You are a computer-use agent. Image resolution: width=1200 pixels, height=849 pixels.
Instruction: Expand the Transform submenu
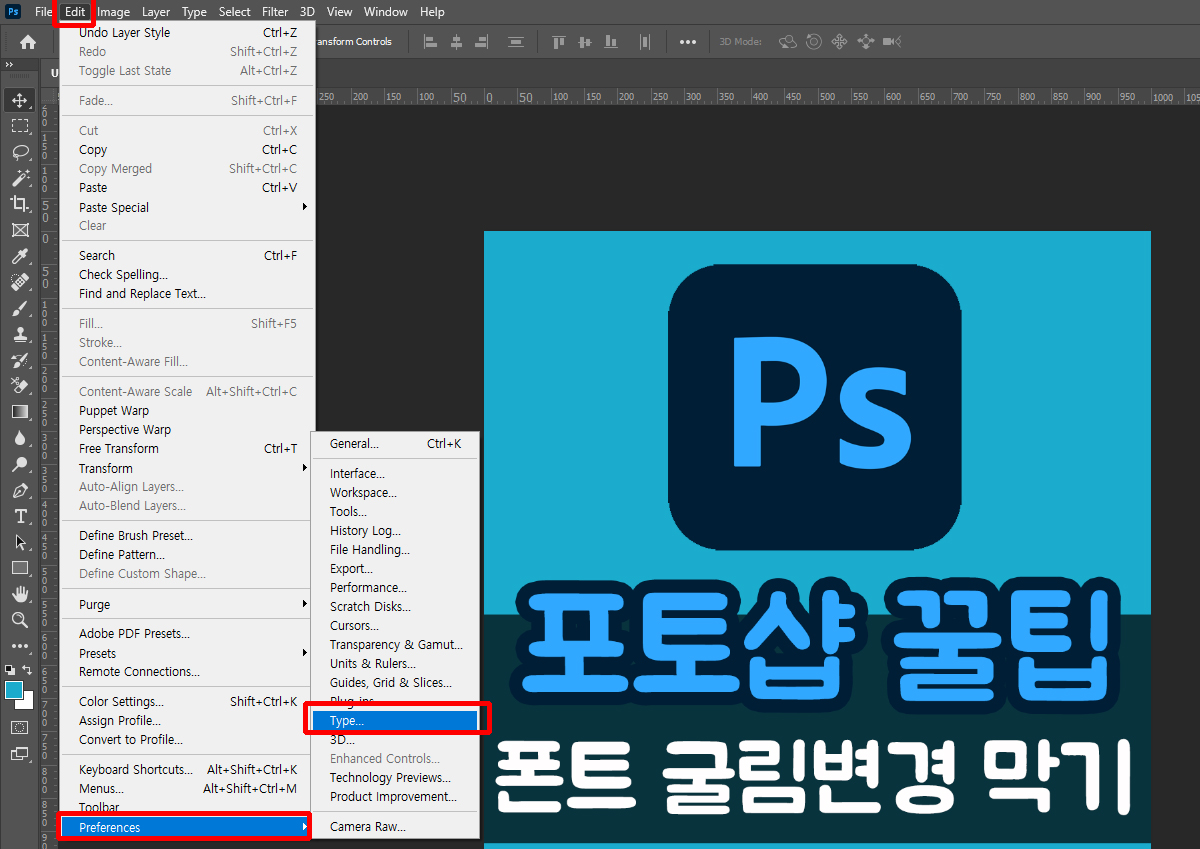coord(188,468)
